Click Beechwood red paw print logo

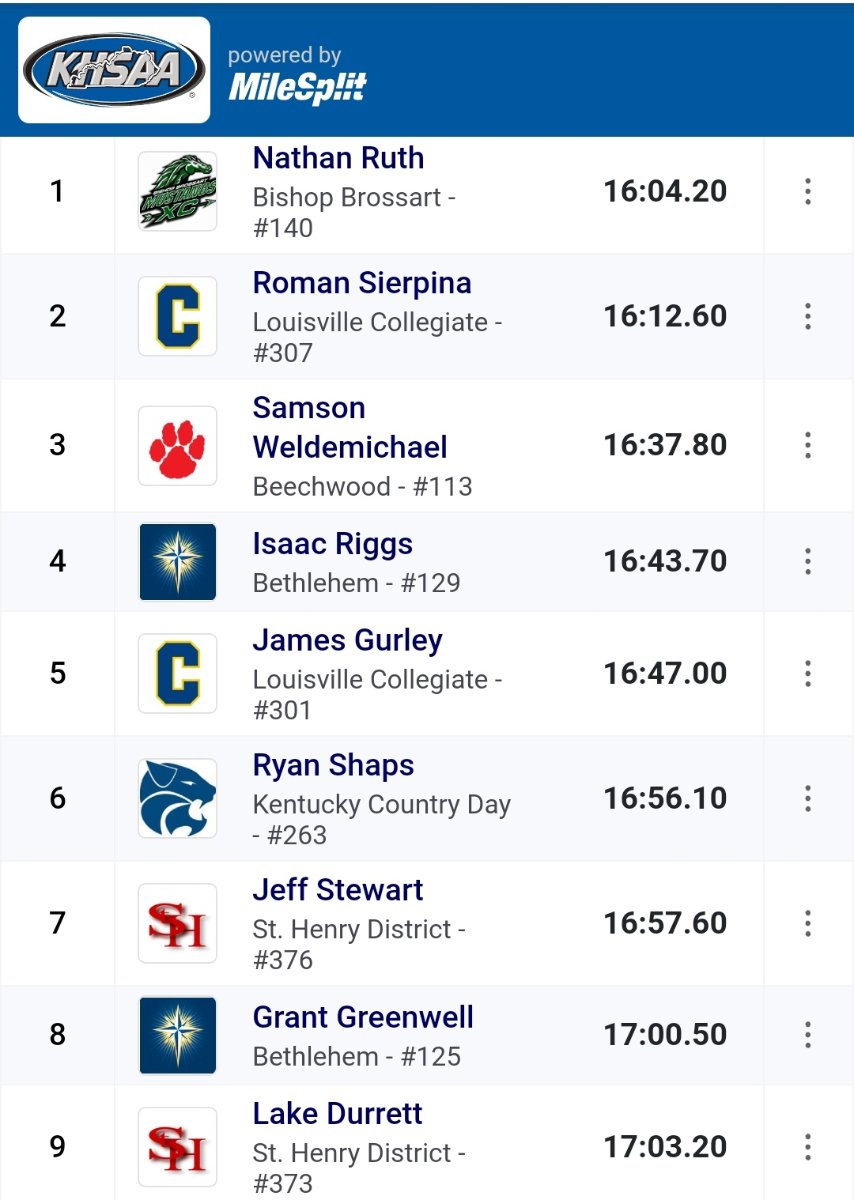(177, 445)
